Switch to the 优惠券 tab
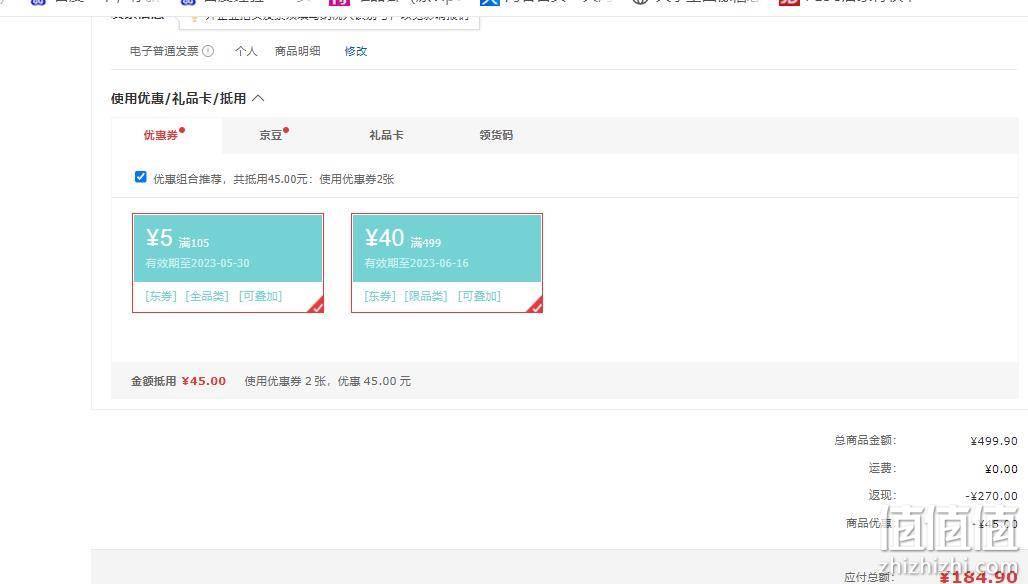The height and width of the screenshot is (584, 1028). [x=161, y=135]
